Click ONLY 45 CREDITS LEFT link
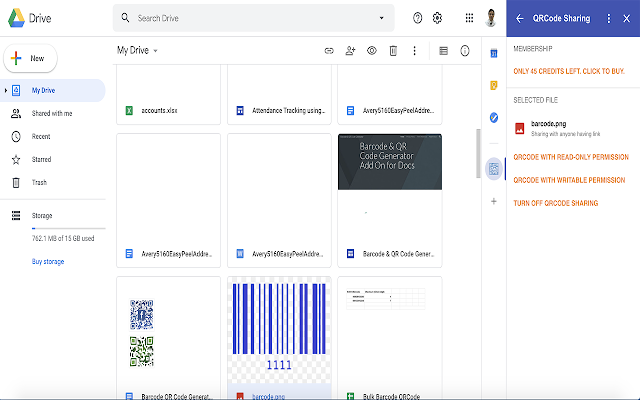Viewport: 640px width, 400px height. pos(569,71)
